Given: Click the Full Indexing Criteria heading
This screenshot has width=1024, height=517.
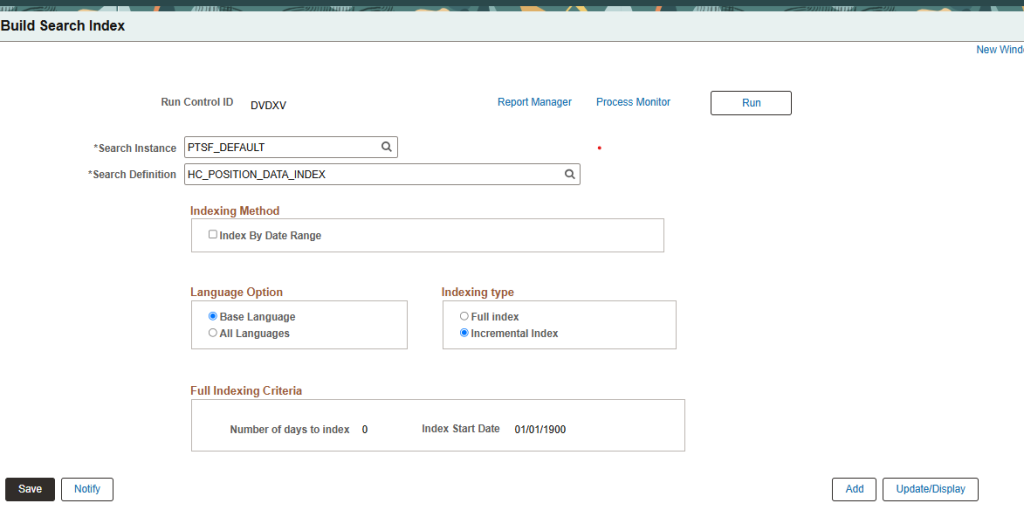Looking at the screenshot, I should [246, 391].
